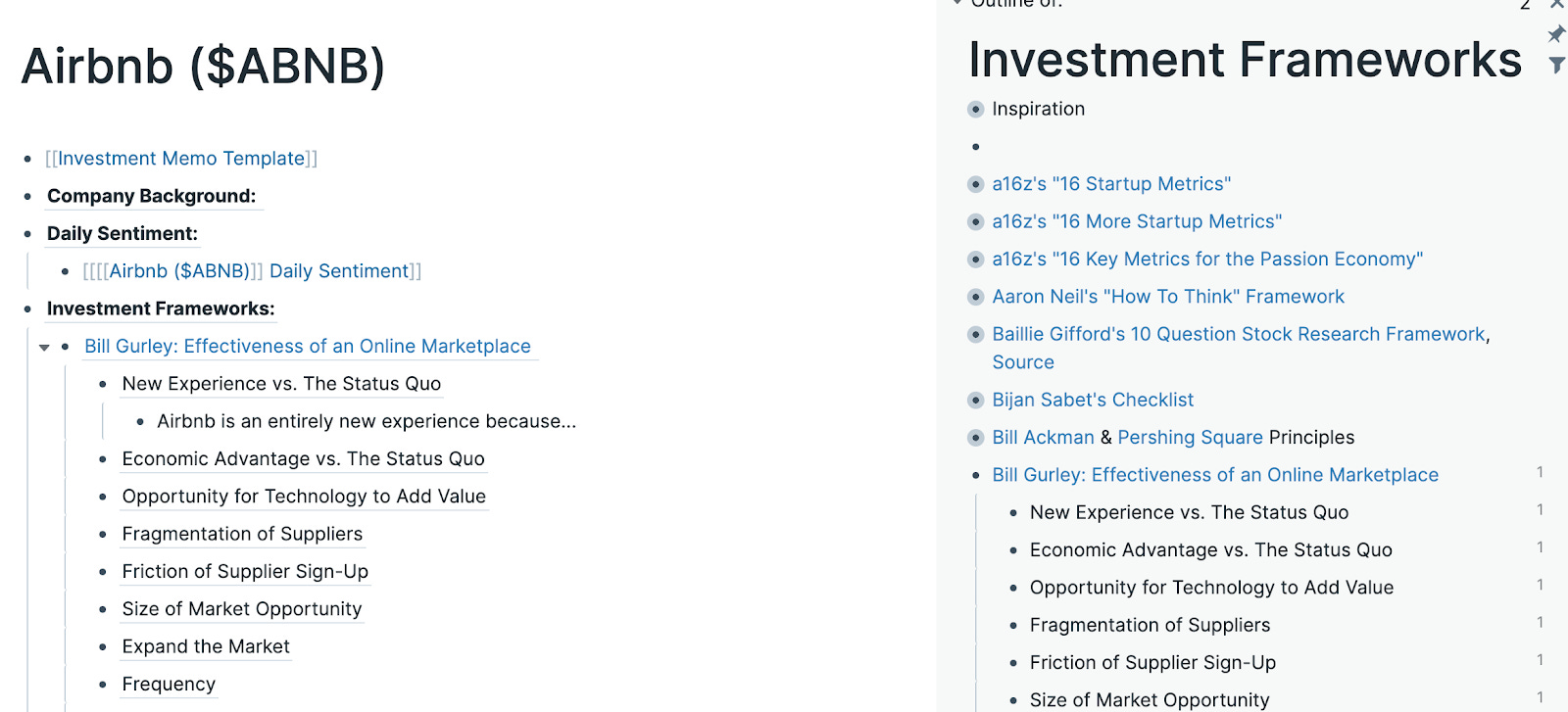Click bullet of main page Size of Market Opportunity
This screenshot has height=712, width=1568.
pos(103,609)
